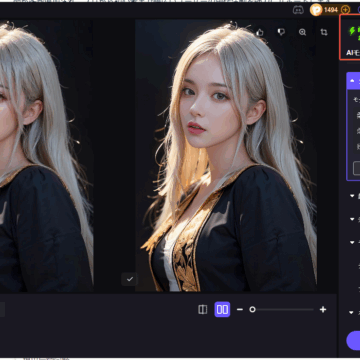Open the Discord community icon

tap(298, 10)
